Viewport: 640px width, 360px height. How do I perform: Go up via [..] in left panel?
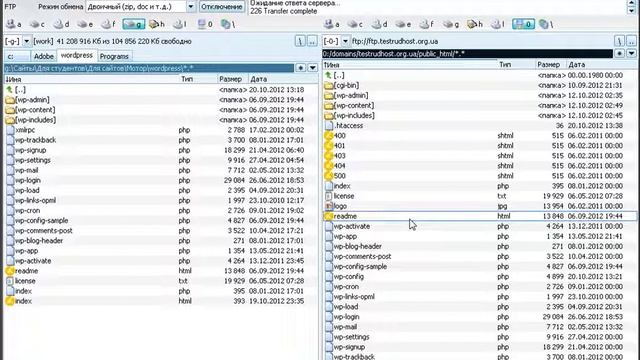[161, 90]
